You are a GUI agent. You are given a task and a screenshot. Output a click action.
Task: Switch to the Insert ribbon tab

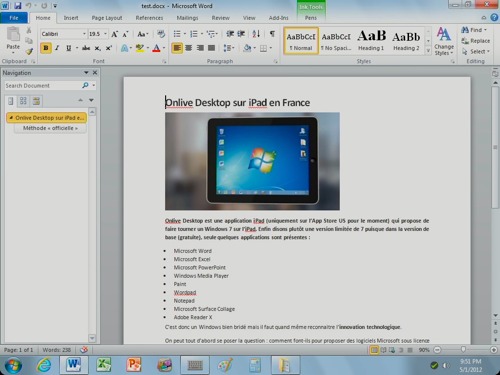point(71,18)
